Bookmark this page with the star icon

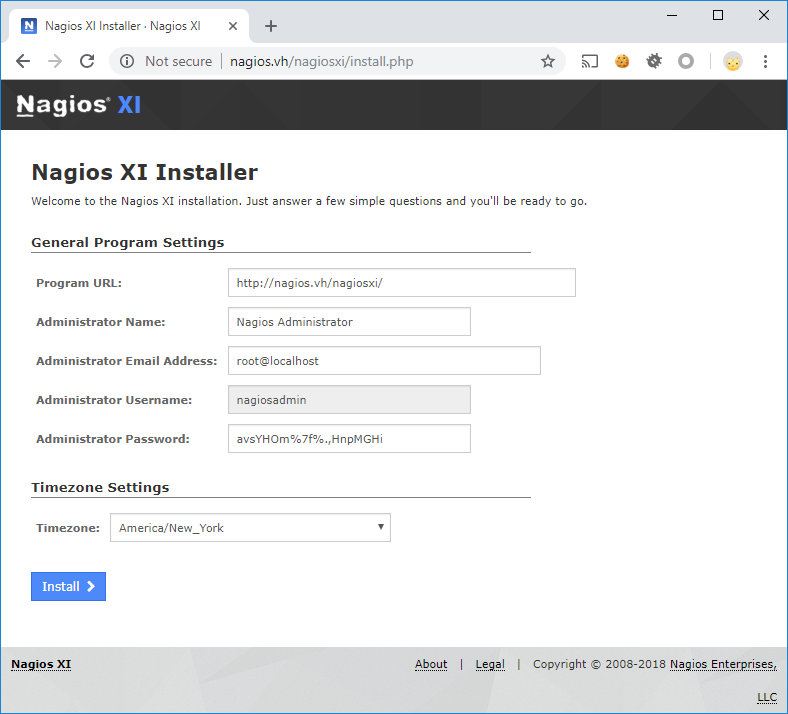pyautogui.click(x=548, y=61)
